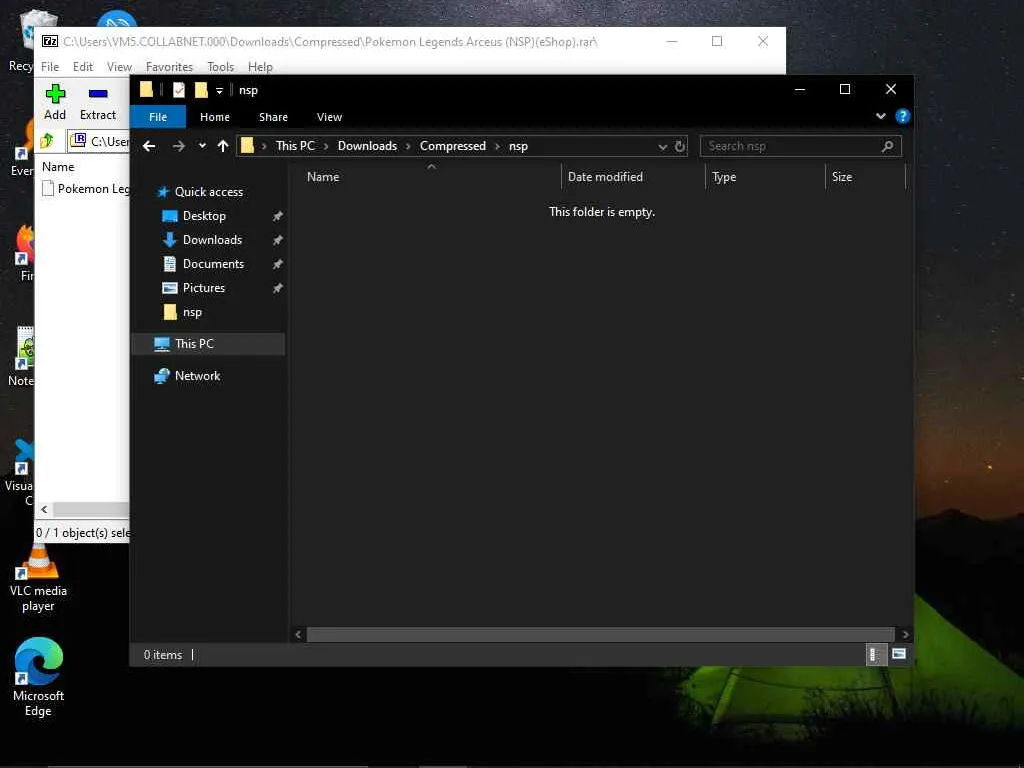Refresh the nsp folder
The width and height of the screenshot is (1024, 768).
point(680,146)
